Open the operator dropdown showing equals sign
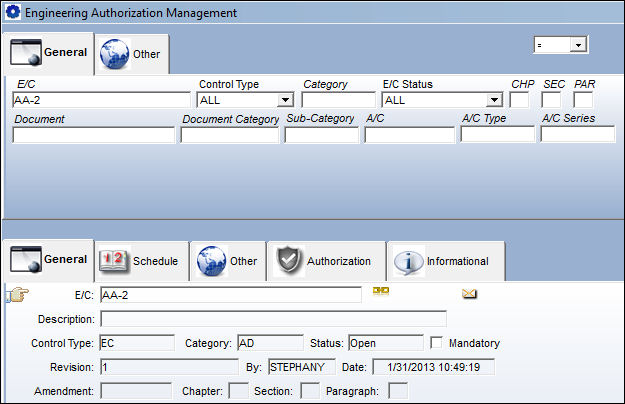The height and width of the screenshot is (404, 625). pos(578,45)
